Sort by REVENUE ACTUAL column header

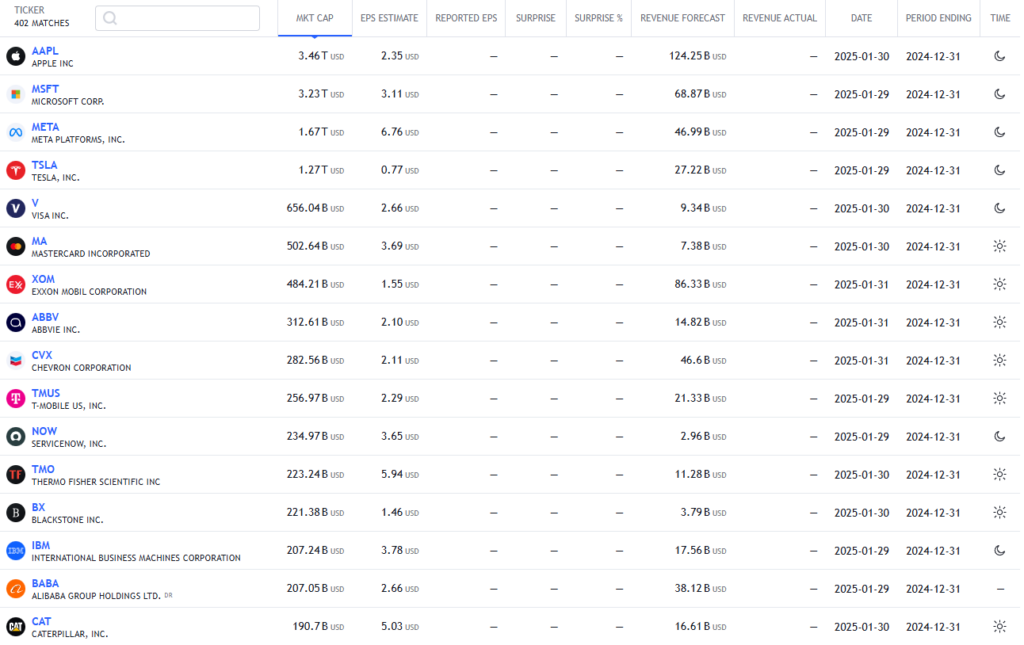pos(780,18)
